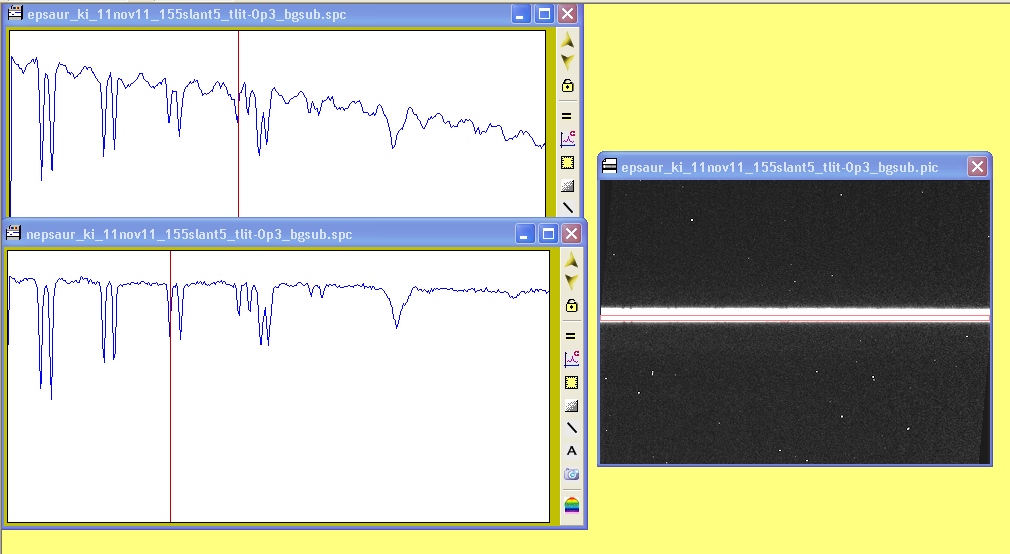Select the letter A text tool
Viewport: 1010px width, 554px height.
point(571,451)
